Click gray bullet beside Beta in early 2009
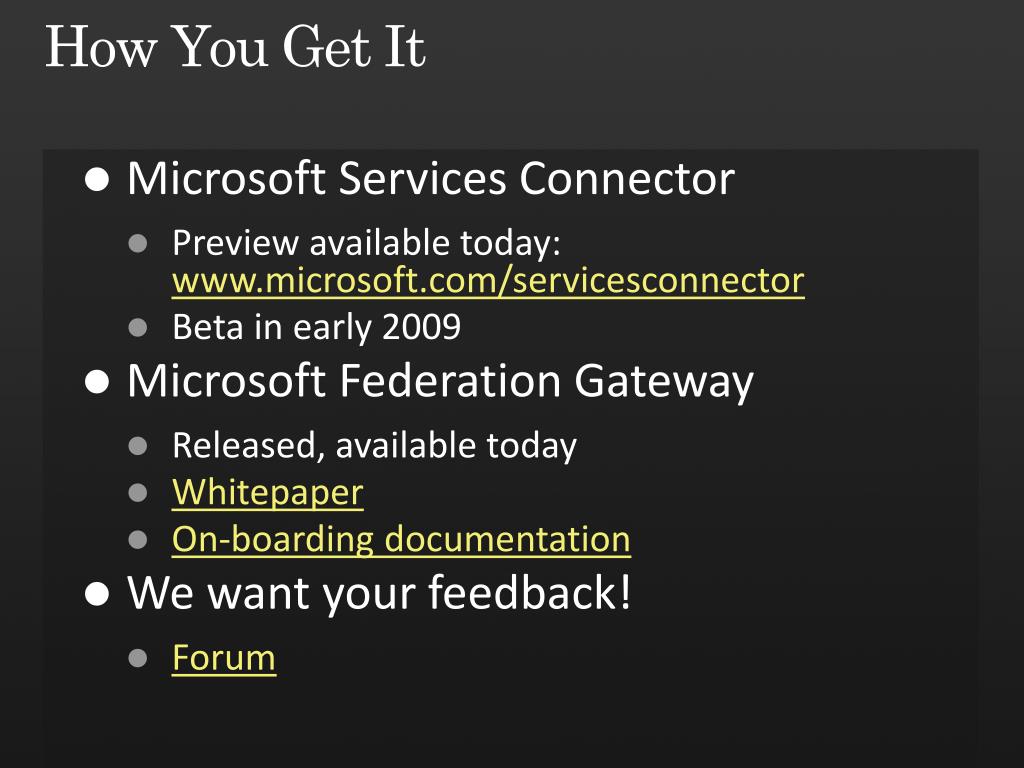Viewport: 1024px width, 768px height. (x=138, y=327)
